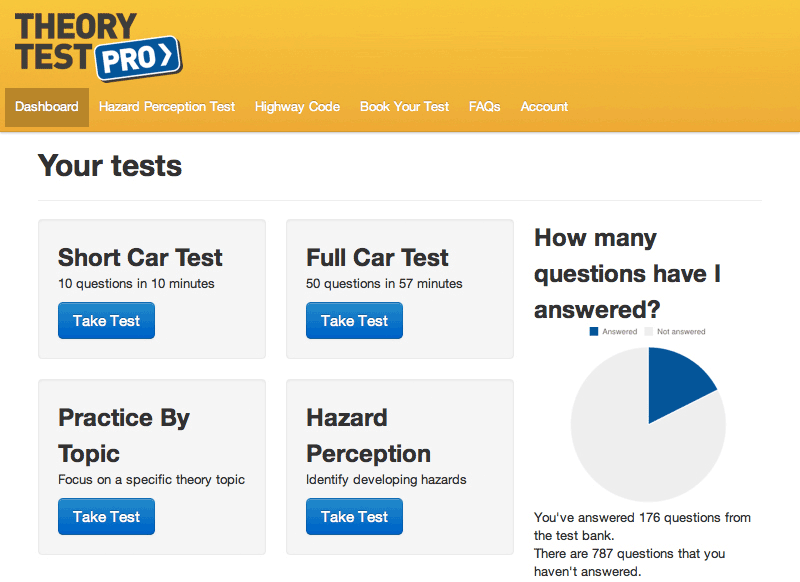
Task: Click 'There are 787 questions' text
Action: point(630,562)
